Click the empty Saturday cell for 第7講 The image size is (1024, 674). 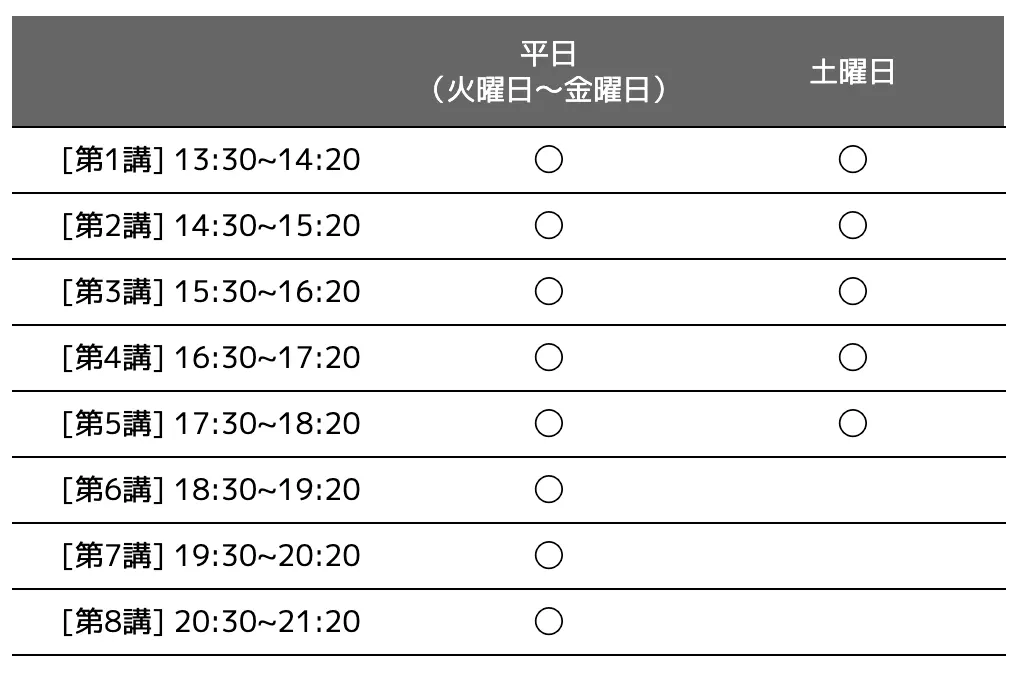[x=852, y=555]
